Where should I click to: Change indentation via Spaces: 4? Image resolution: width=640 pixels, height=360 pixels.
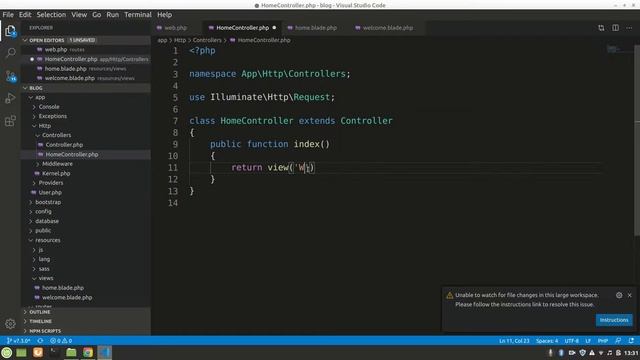[x=547, y=340]
